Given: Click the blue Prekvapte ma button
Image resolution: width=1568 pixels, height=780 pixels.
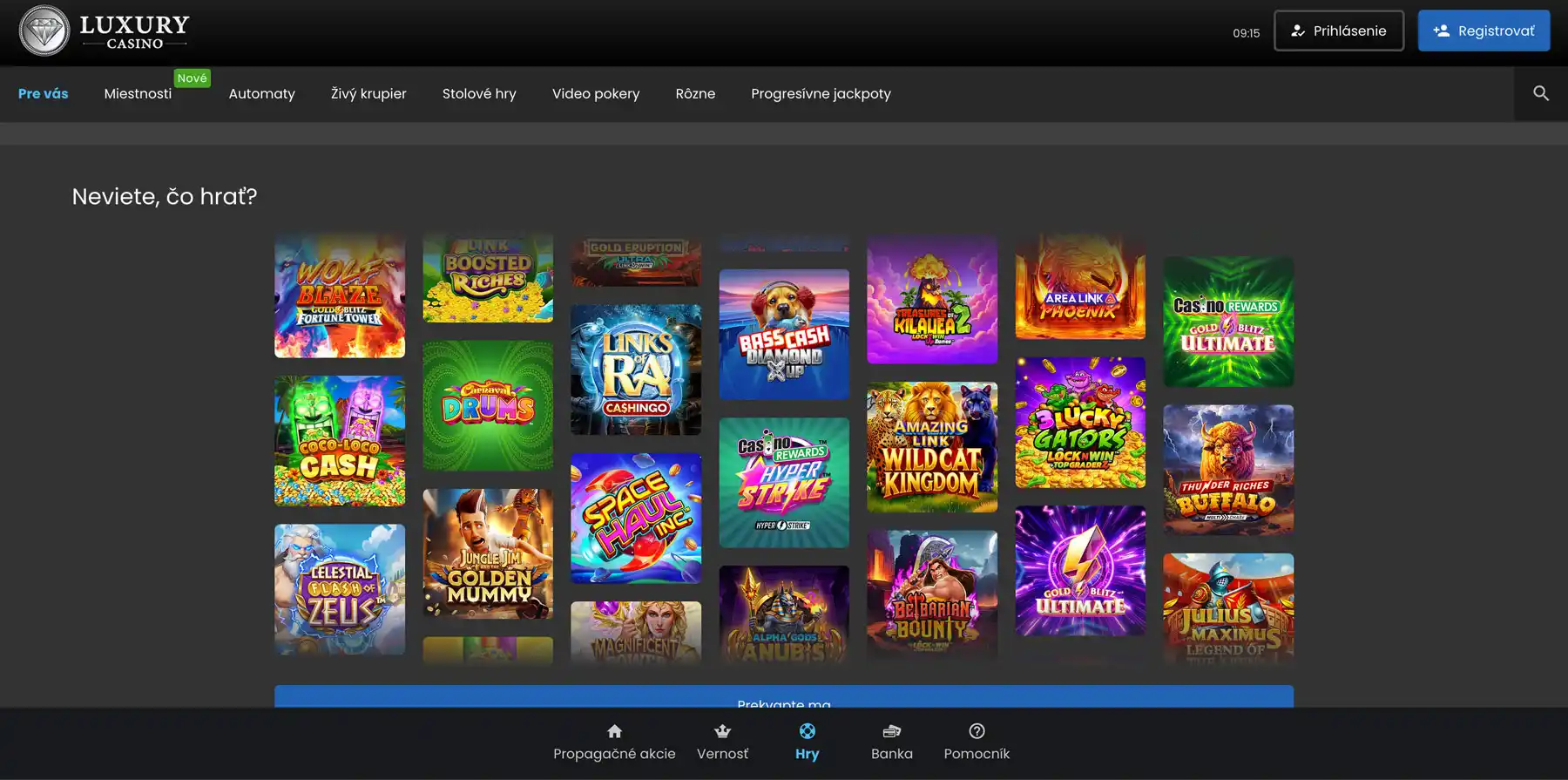Looking at the screenshot, I should tap(784, 696).
